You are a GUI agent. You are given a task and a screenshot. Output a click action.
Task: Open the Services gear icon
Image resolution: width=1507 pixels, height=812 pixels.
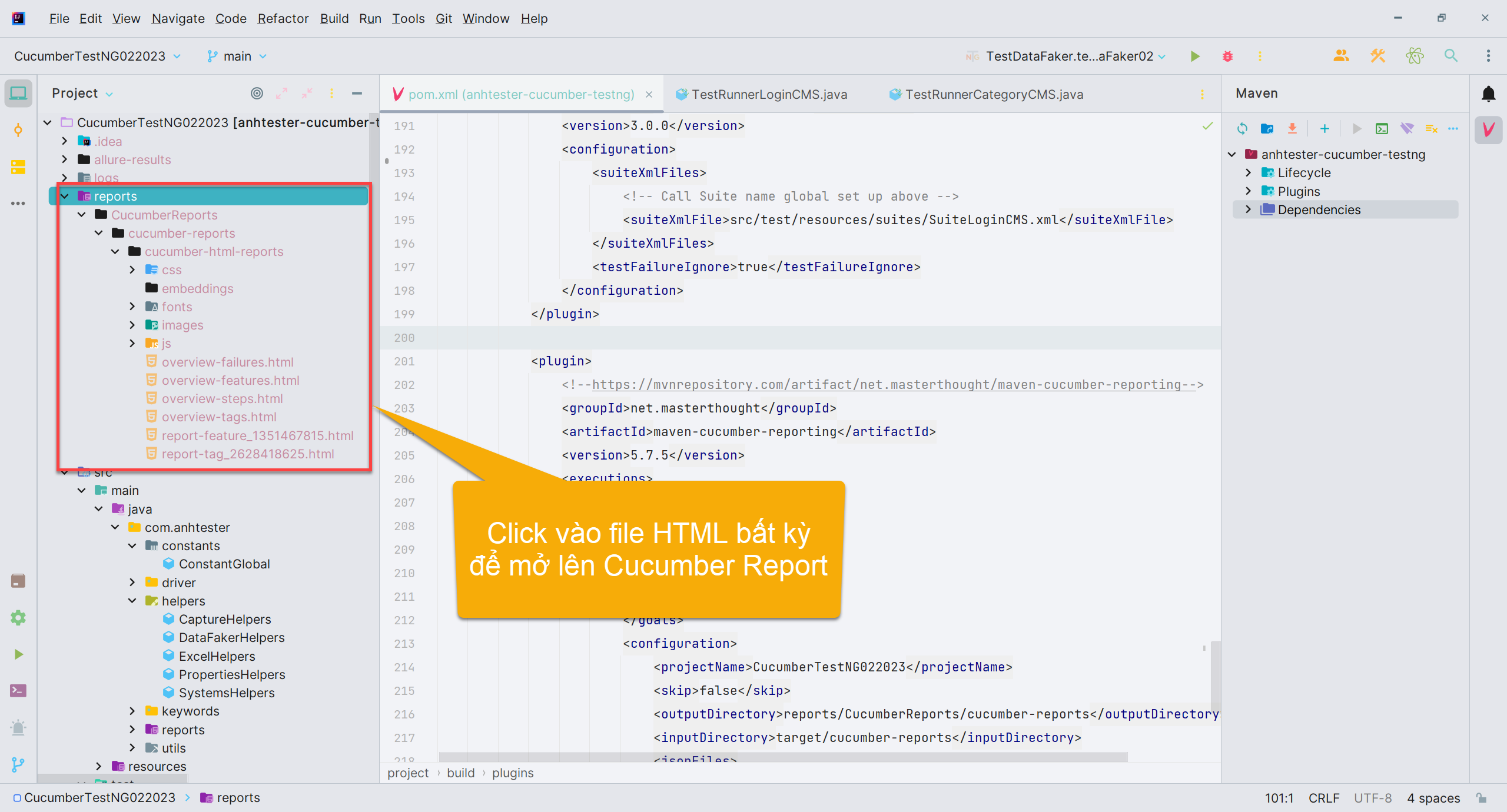pos(18,617)
